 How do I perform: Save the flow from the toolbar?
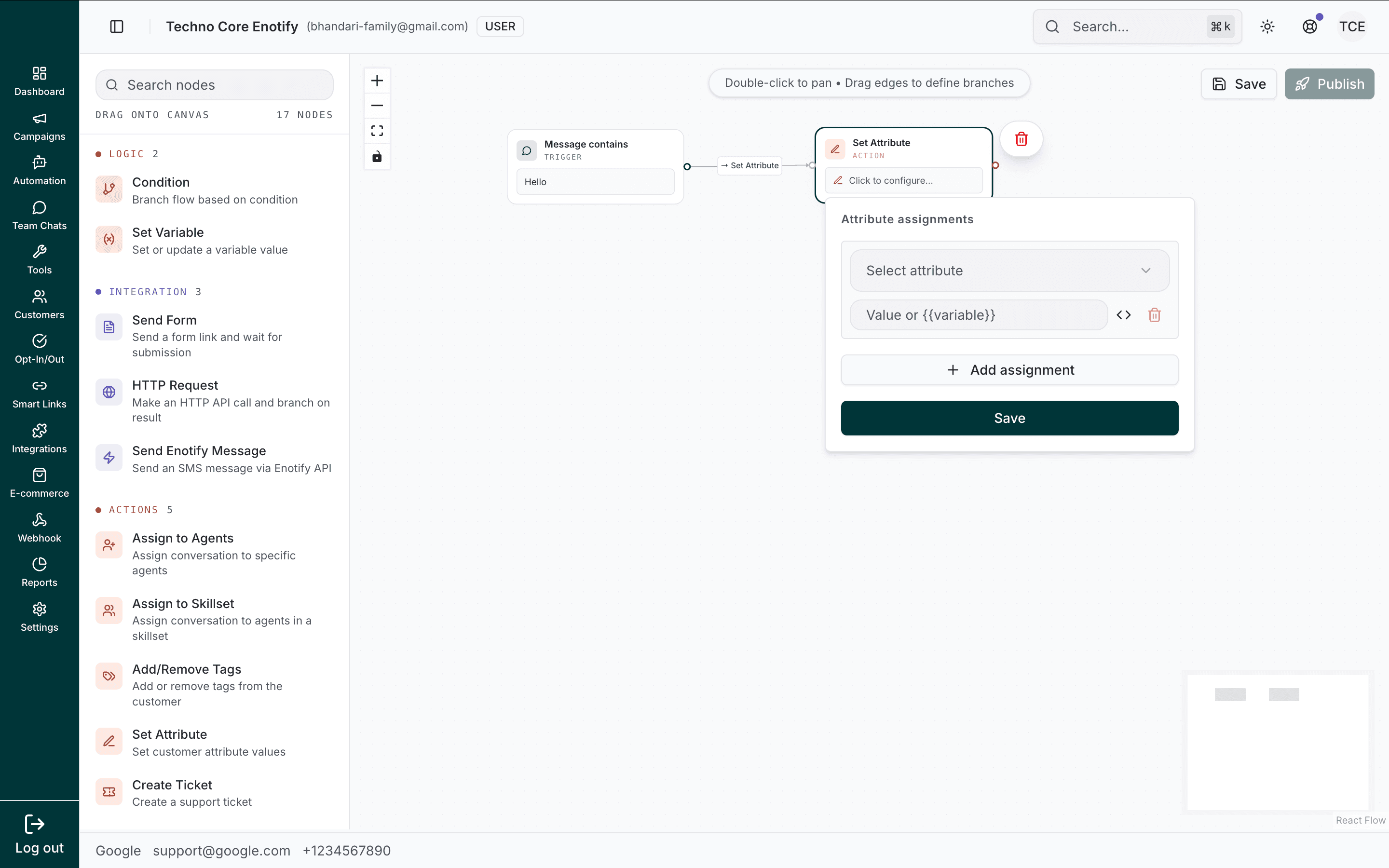1239,84
